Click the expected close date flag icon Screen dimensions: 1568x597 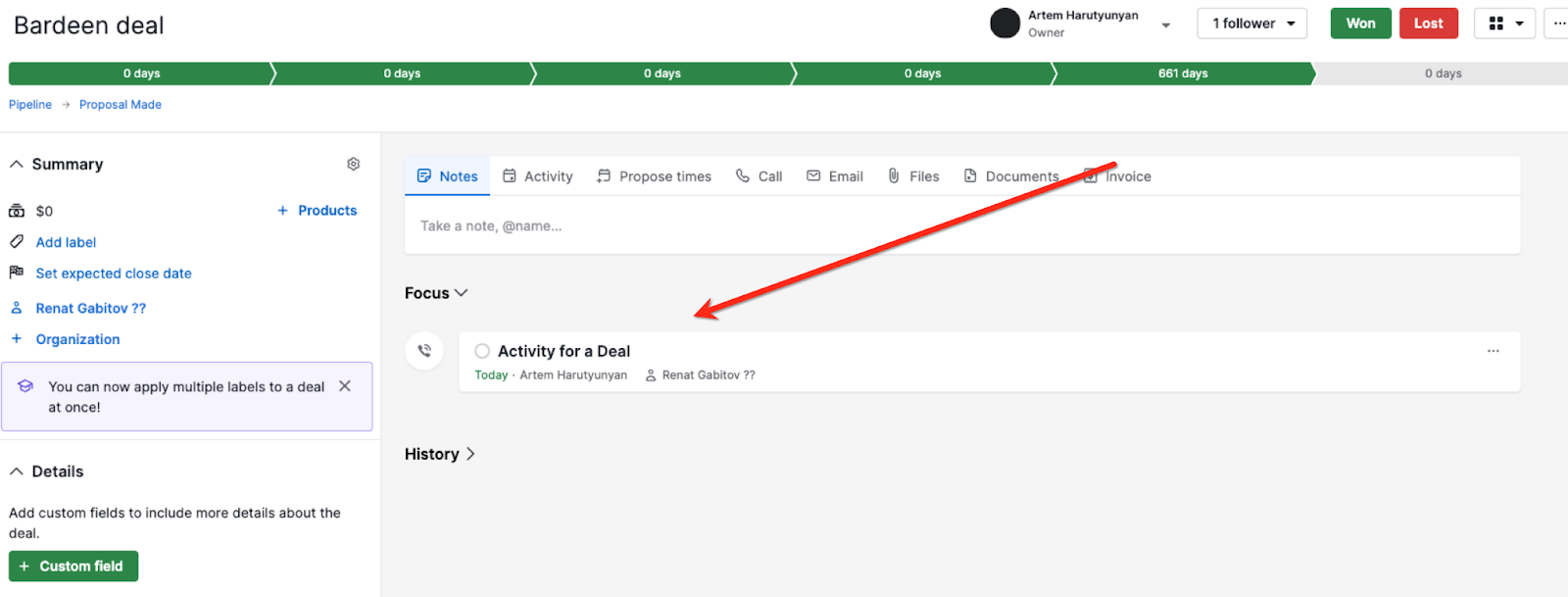pyautogui.click(x=17, y=273)
